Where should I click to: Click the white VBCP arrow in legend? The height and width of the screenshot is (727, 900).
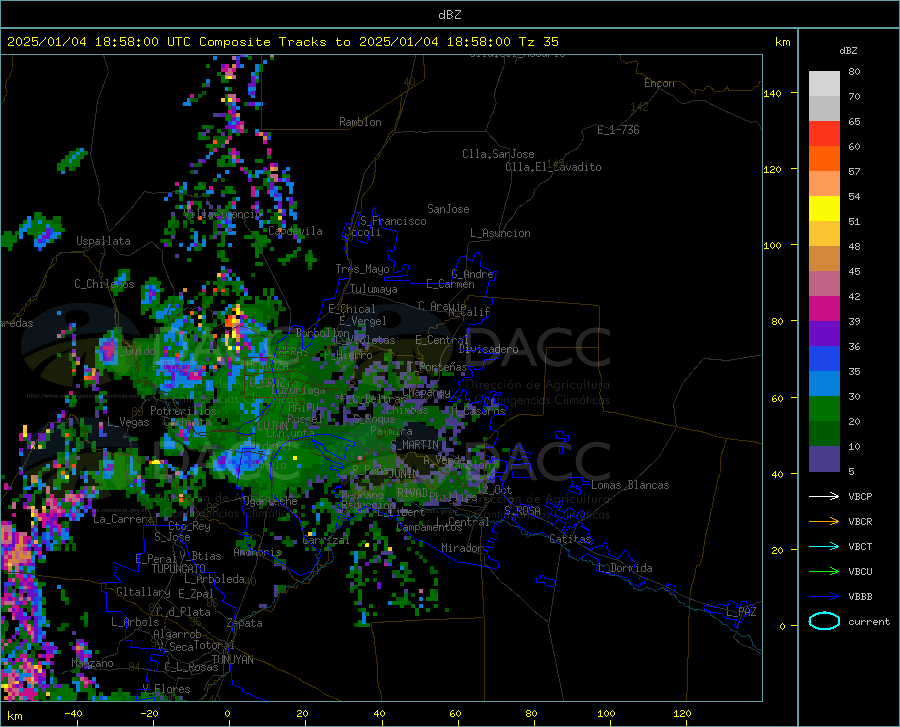coord(824,496)
